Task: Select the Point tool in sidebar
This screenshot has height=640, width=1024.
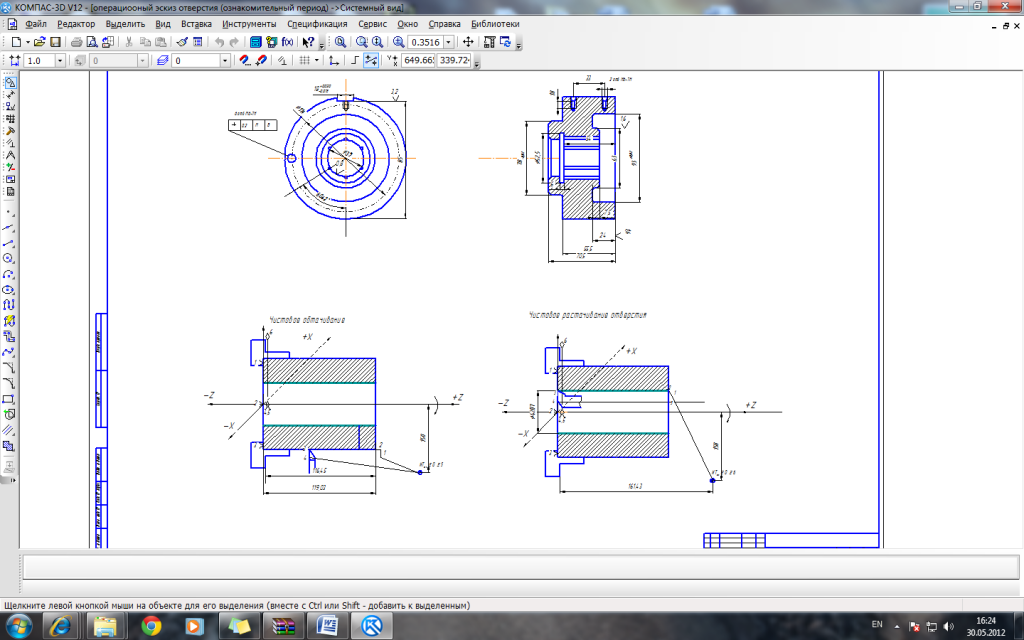Action: 8,213
